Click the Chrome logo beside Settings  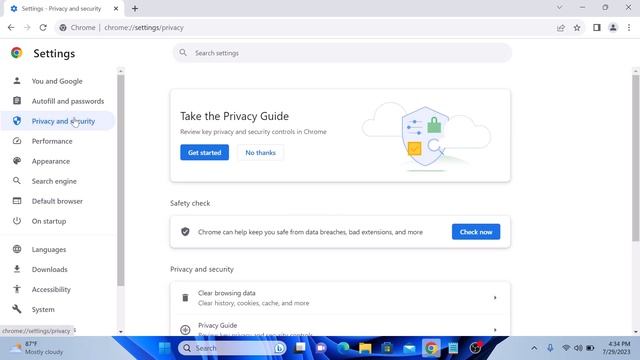pyautogui.click(x=17, y=53)
